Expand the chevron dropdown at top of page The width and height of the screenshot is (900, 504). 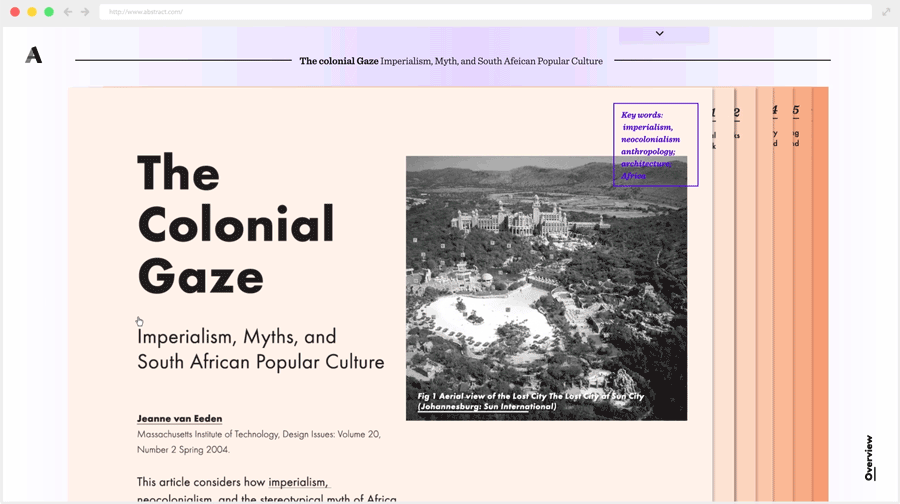pos(660,34)
